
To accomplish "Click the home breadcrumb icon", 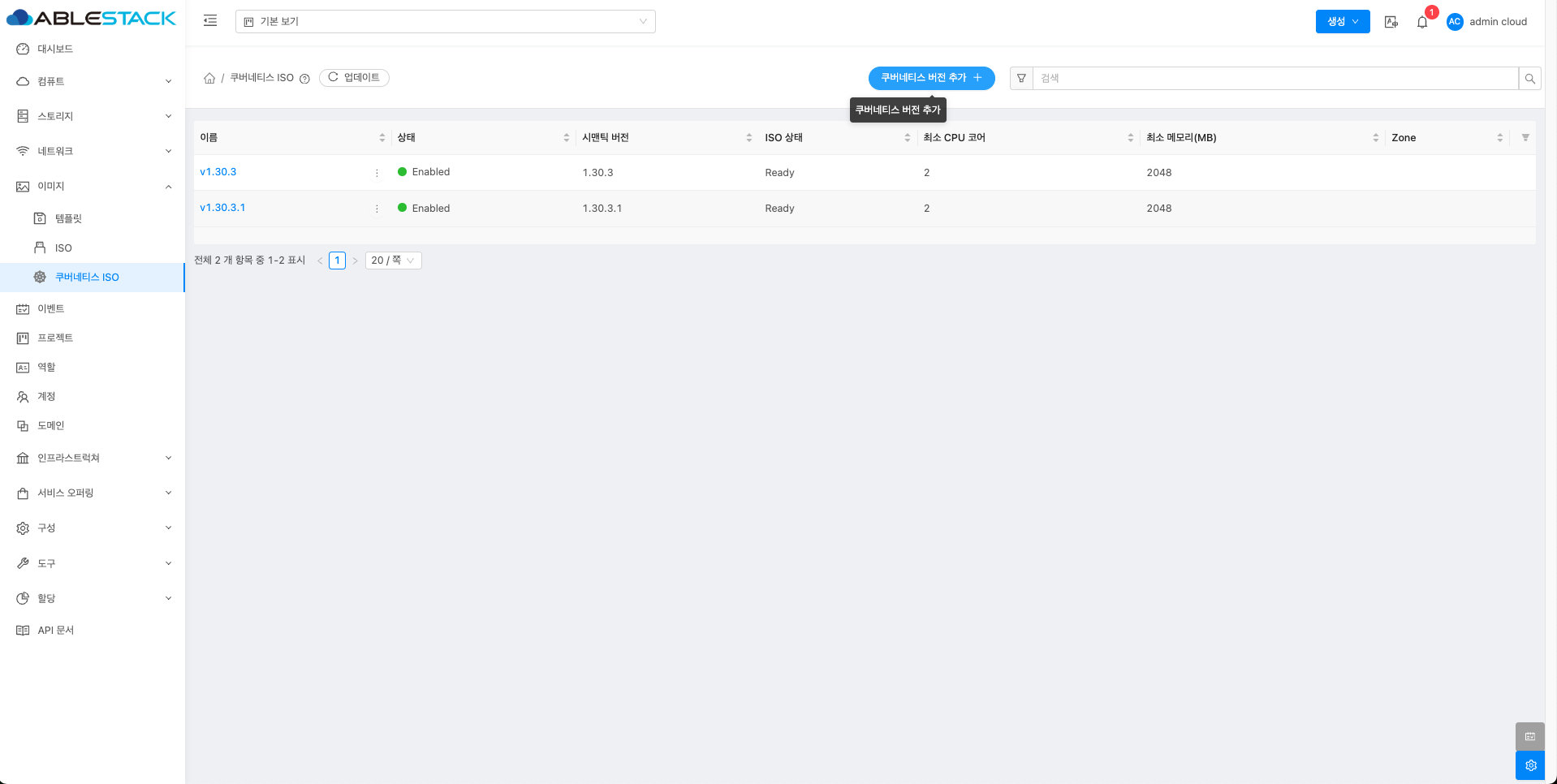I will pos(209,78).
